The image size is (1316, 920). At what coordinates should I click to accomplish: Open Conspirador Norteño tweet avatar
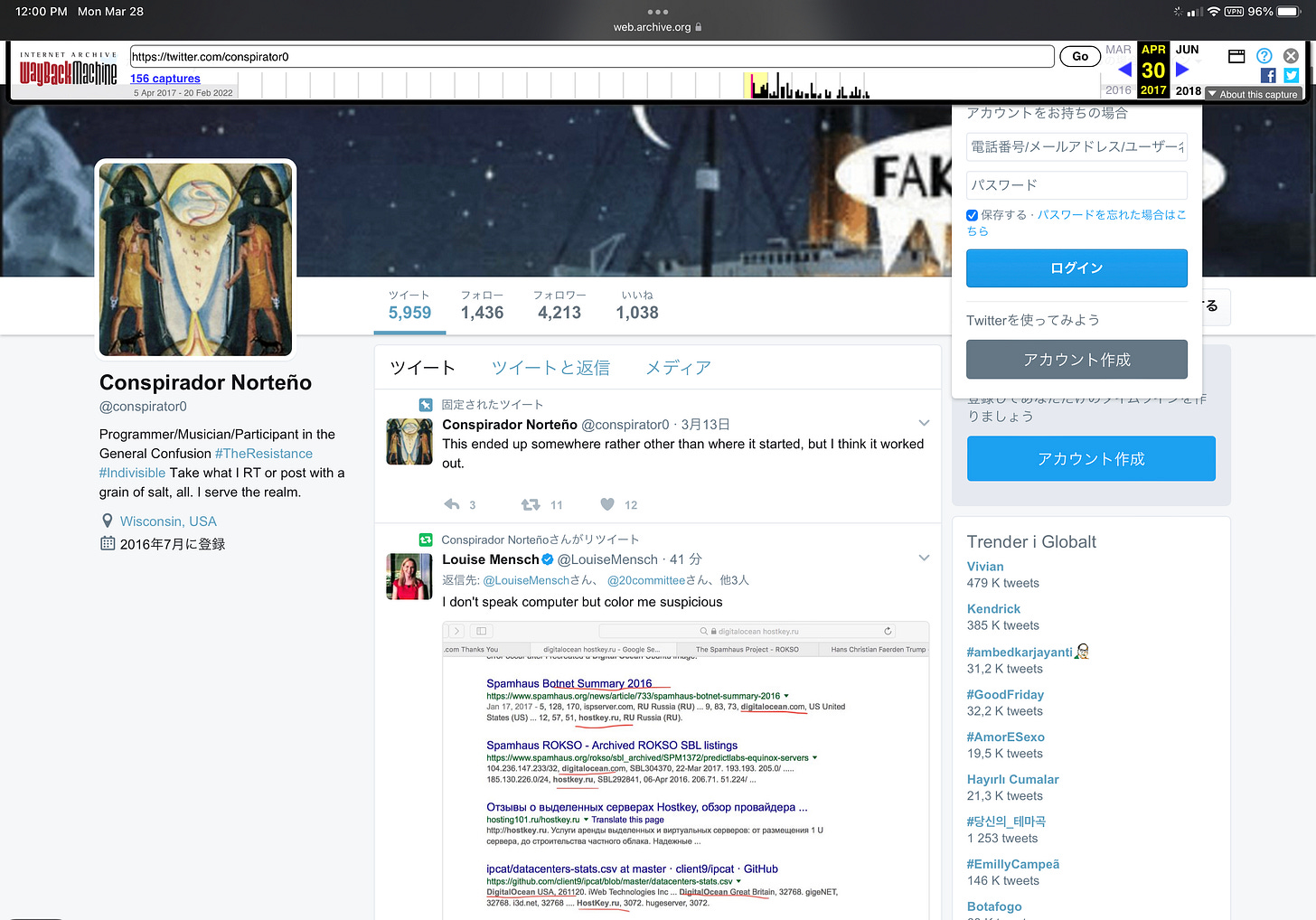409,441
